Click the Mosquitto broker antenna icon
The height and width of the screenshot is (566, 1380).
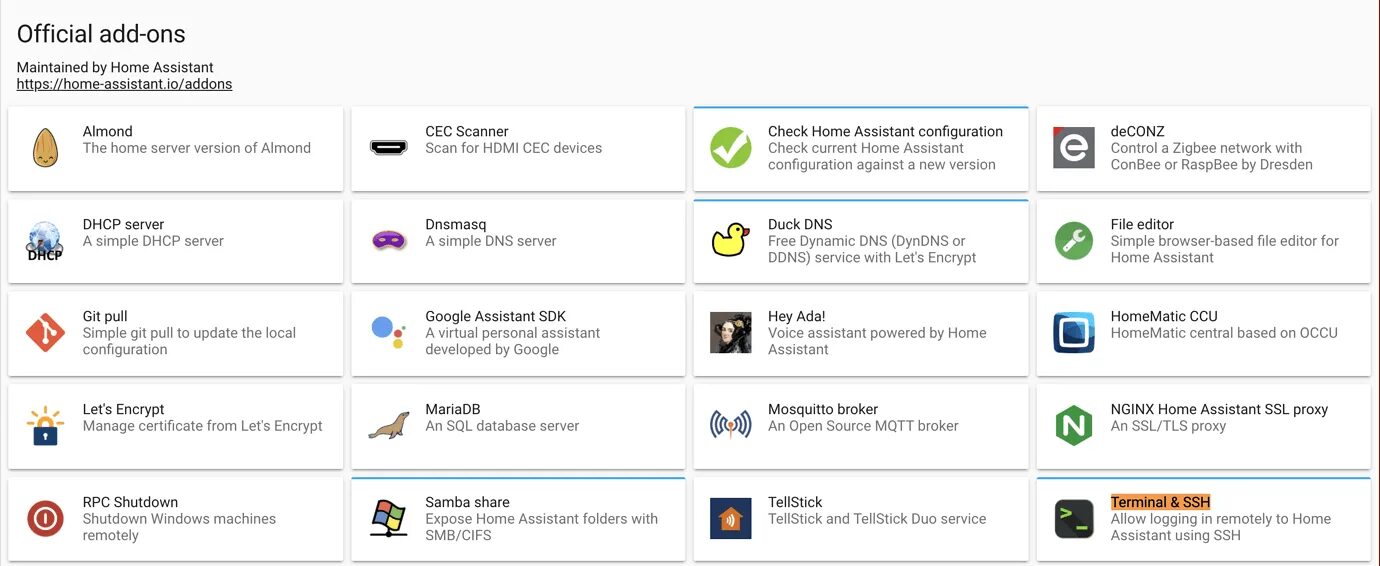coord(731,426)
